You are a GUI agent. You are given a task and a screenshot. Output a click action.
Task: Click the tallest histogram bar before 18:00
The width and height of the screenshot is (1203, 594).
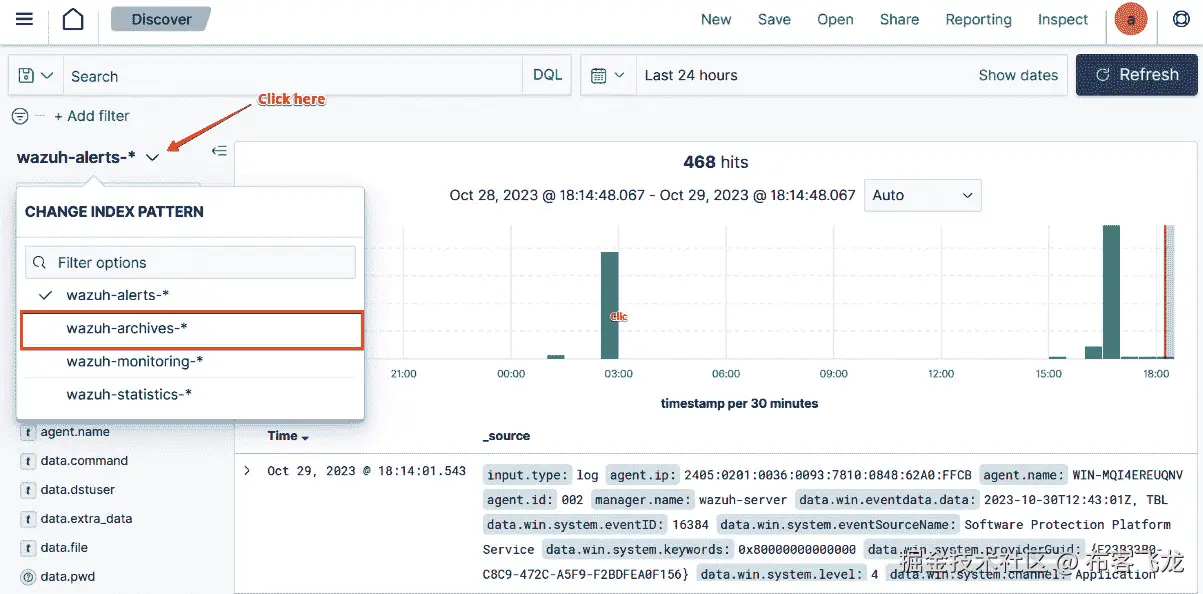pyautogui.click(x=1111, y=291)
